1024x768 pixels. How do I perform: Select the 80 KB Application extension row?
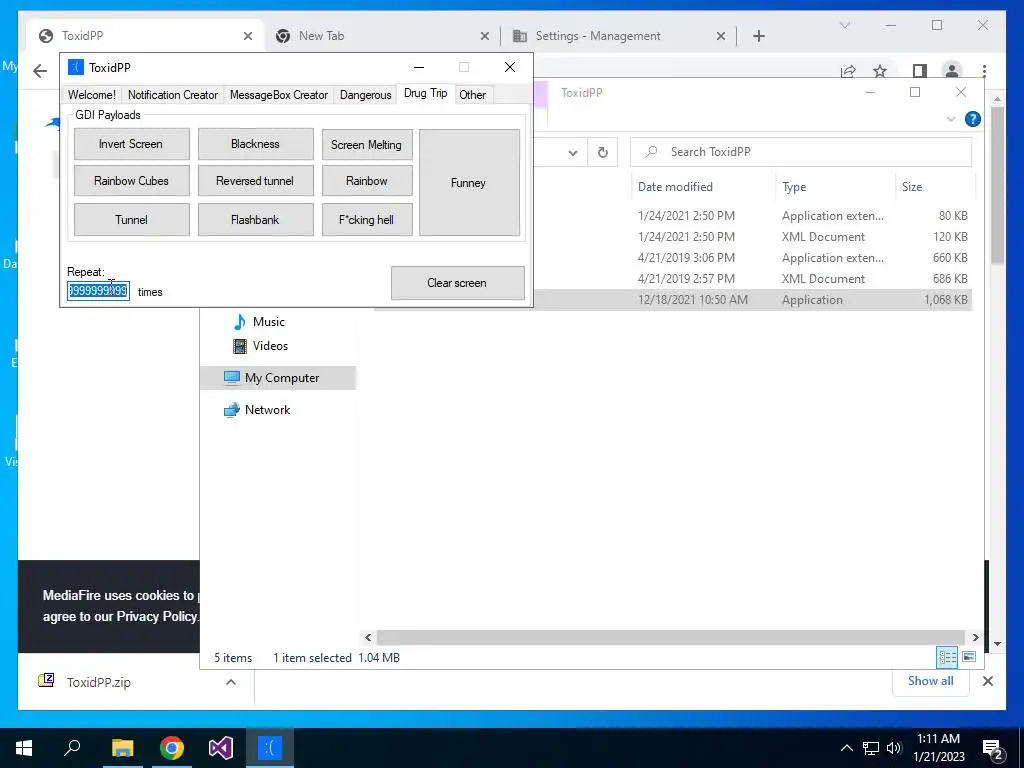tap(751, 216)
